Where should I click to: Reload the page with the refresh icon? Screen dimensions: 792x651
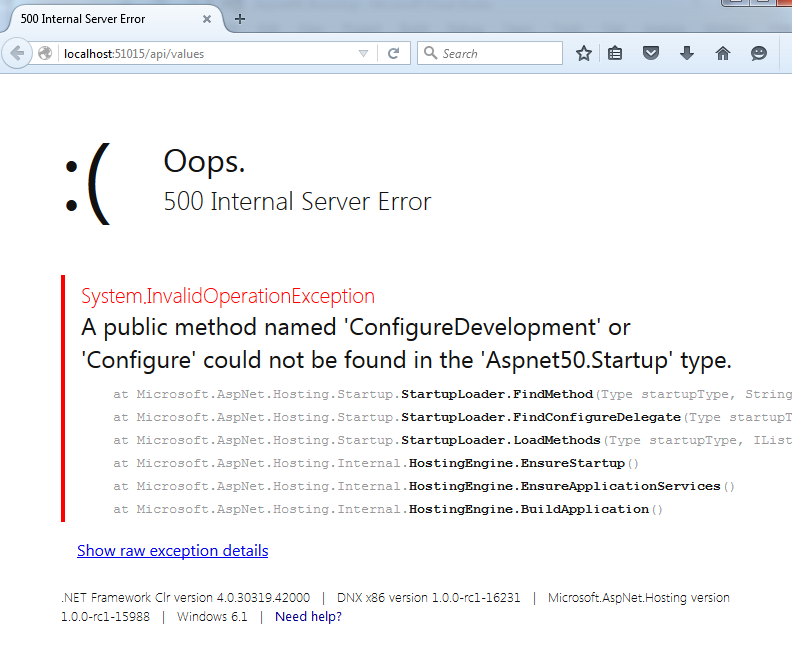pos(394,54)
